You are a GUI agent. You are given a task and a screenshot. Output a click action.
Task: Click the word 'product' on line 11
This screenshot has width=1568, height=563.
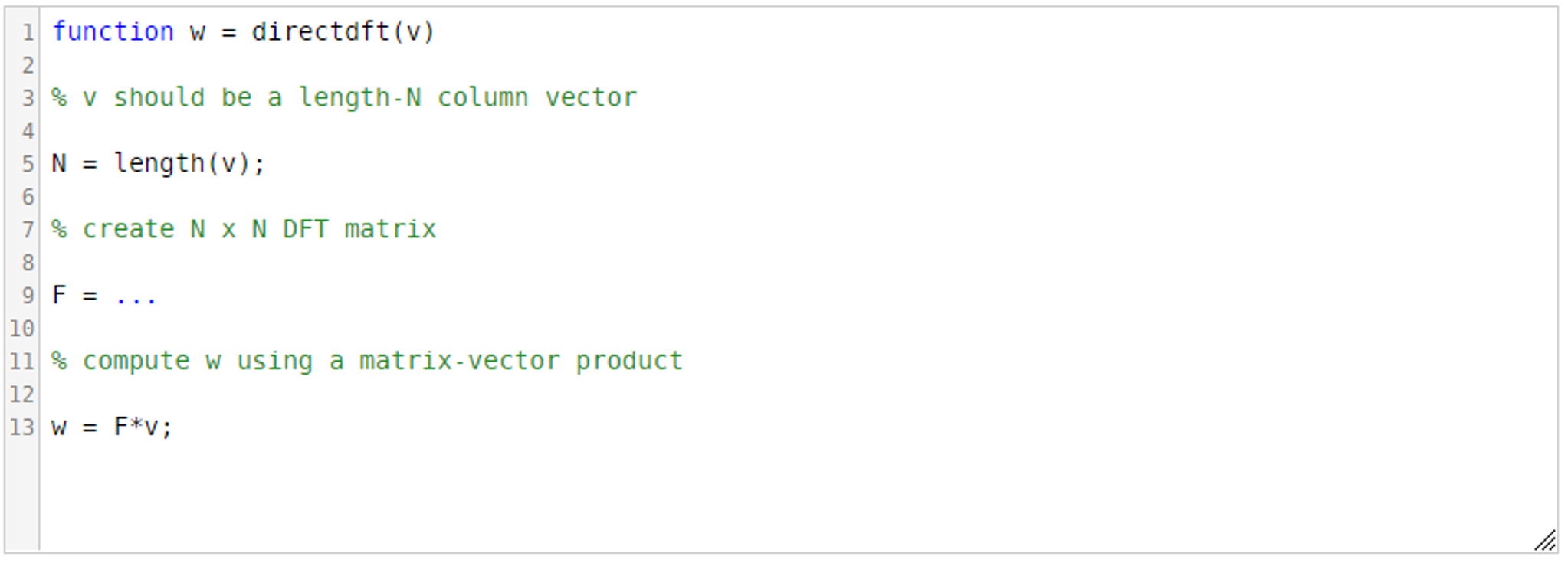[x=628, y=362]
